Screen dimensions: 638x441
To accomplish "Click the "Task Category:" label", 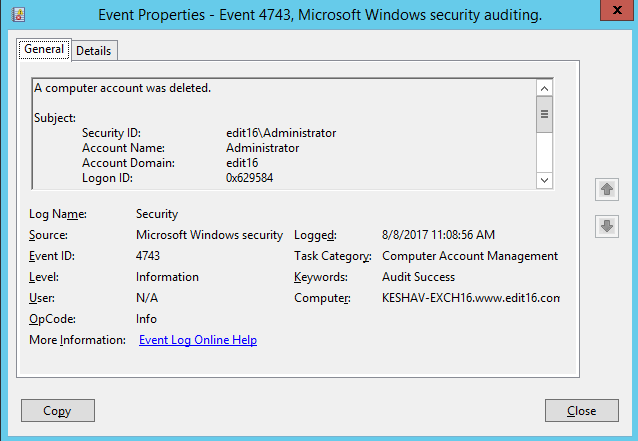I will pyautogui.click(x=333, y=256).
